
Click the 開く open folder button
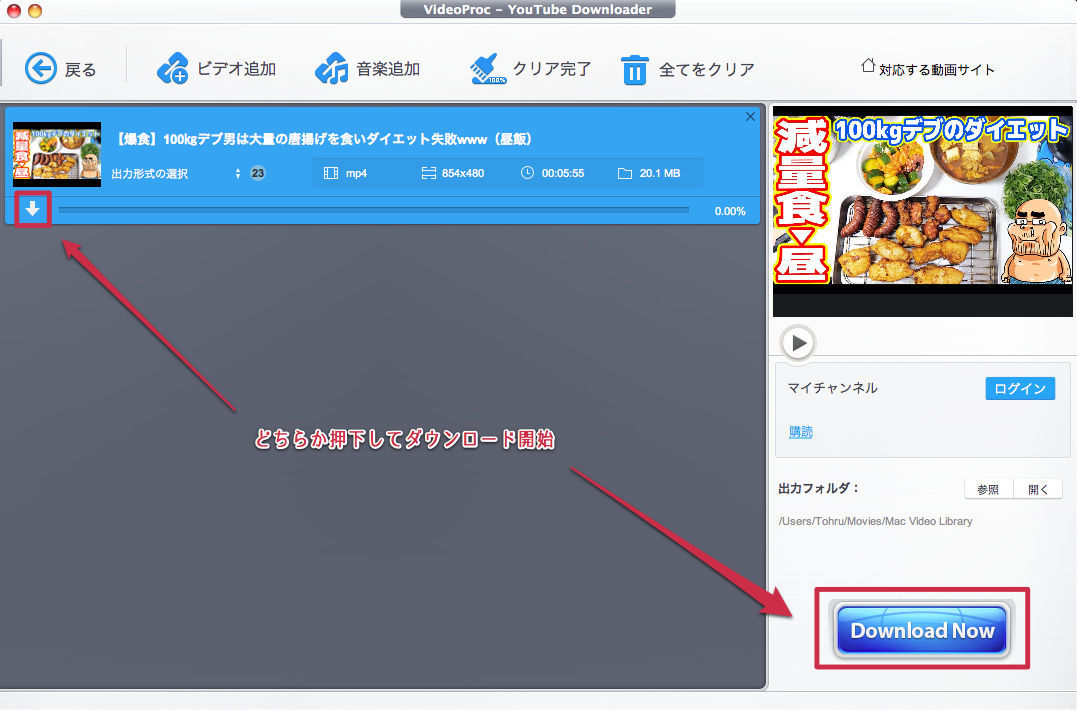(1038, 489)
